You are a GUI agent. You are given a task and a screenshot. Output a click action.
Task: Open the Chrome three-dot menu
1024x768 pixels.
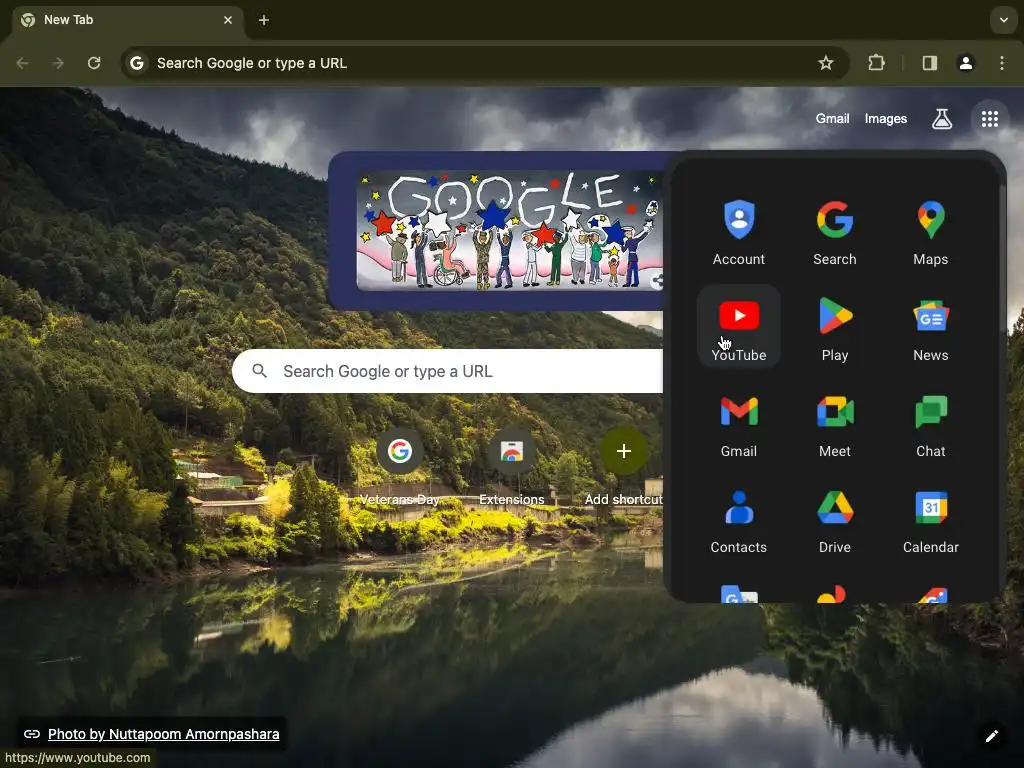click(x=1002, y=63)
